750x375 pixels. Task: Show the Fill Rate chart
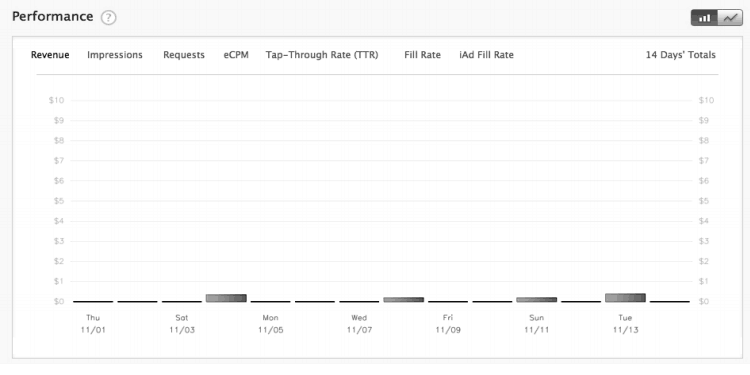point(422,55)
